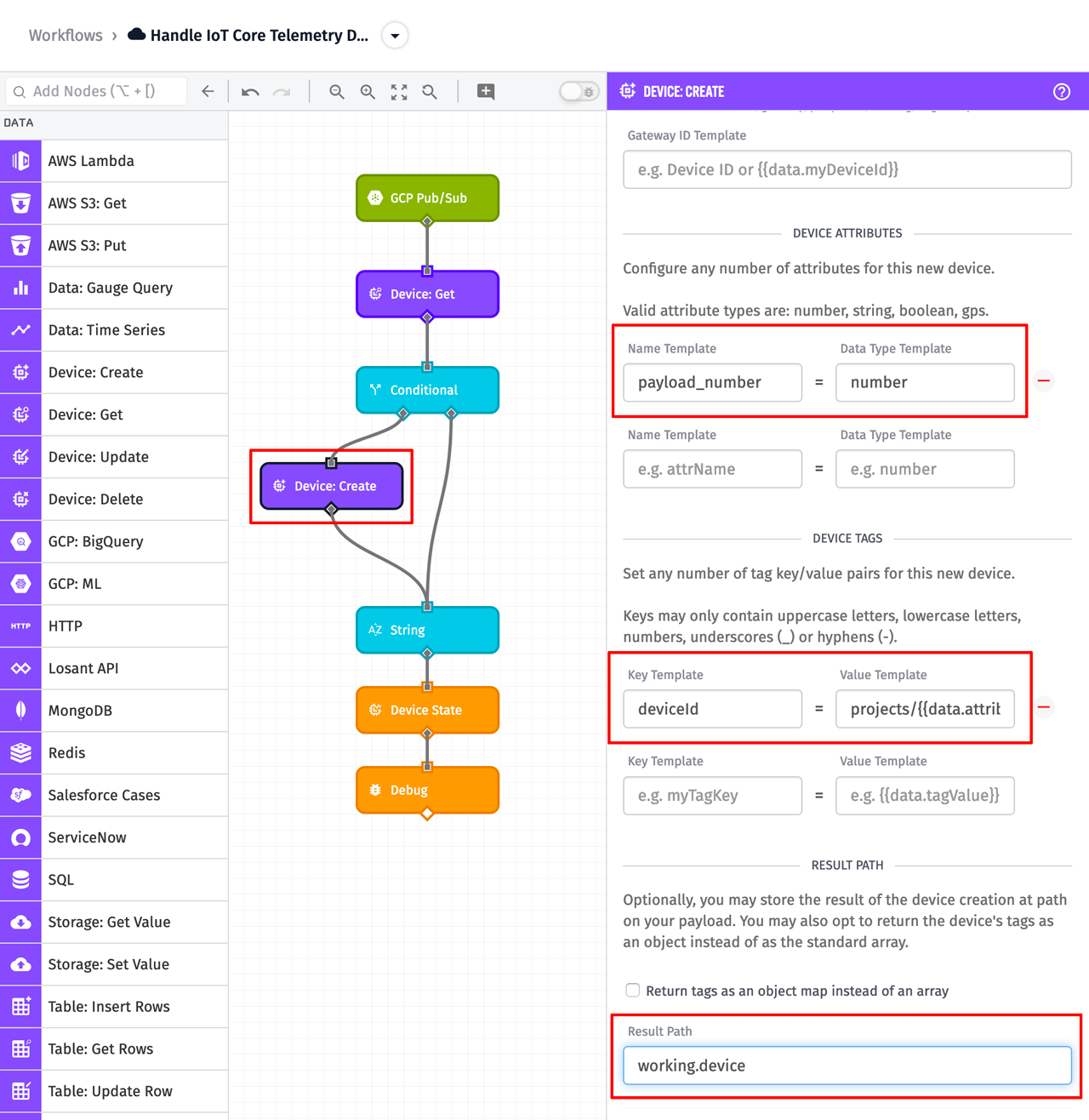Select the Device: Create node on the canvas

pos(332,486)
